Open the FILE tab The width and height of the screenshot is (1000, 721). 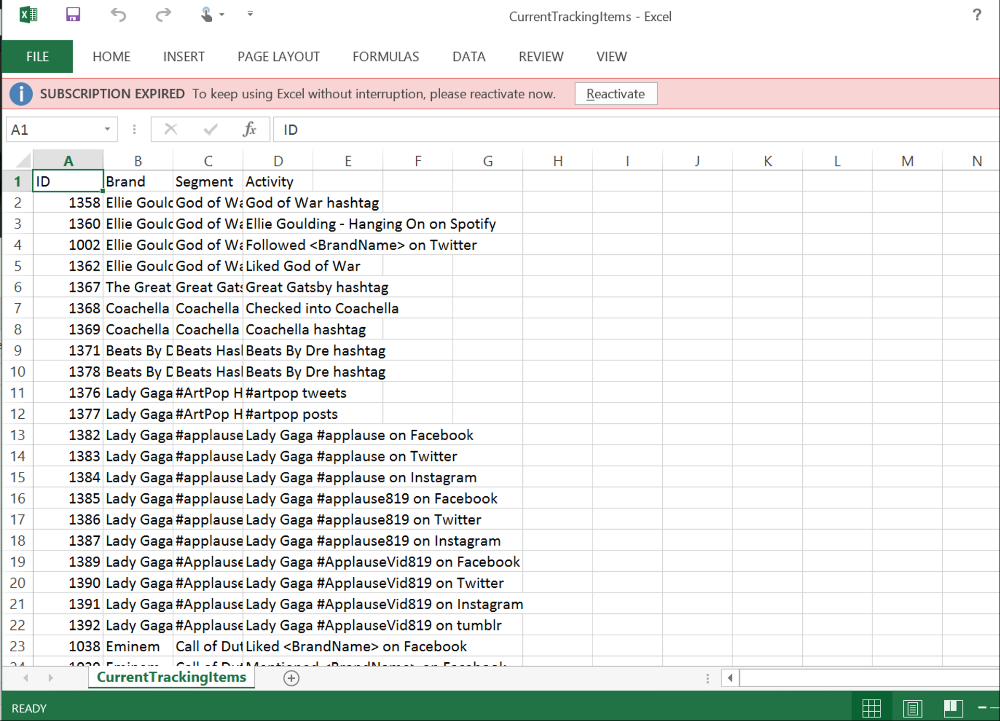point(38,57)
